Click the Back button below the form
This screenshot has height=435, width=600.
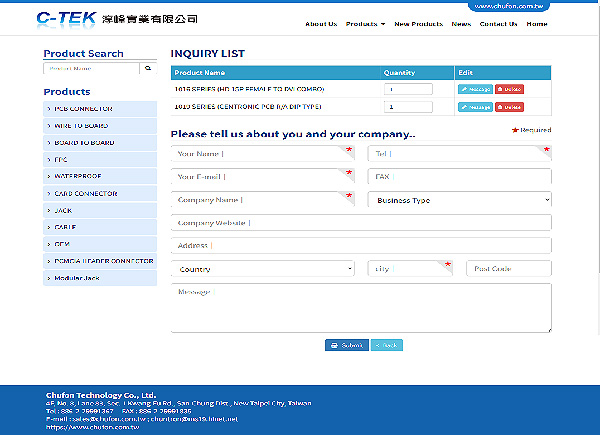[387, 345]
